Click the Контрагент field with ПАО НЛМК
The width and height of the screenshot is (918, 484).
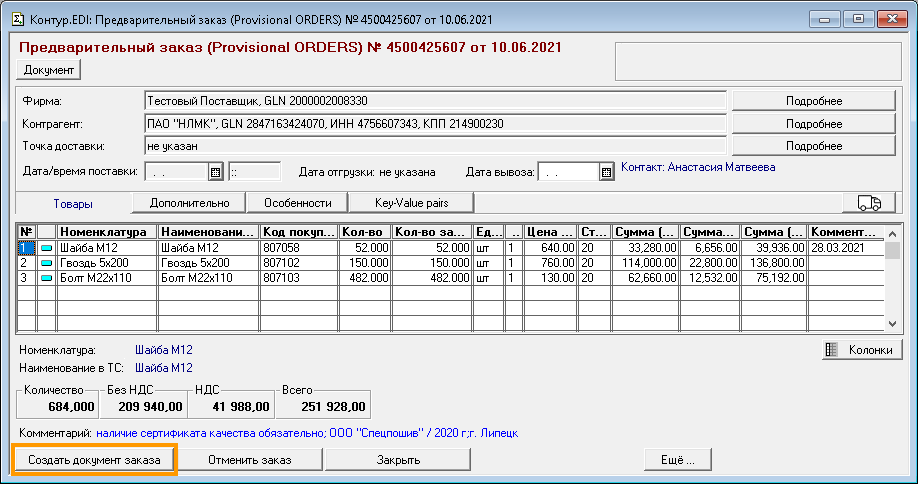(435, 123)
